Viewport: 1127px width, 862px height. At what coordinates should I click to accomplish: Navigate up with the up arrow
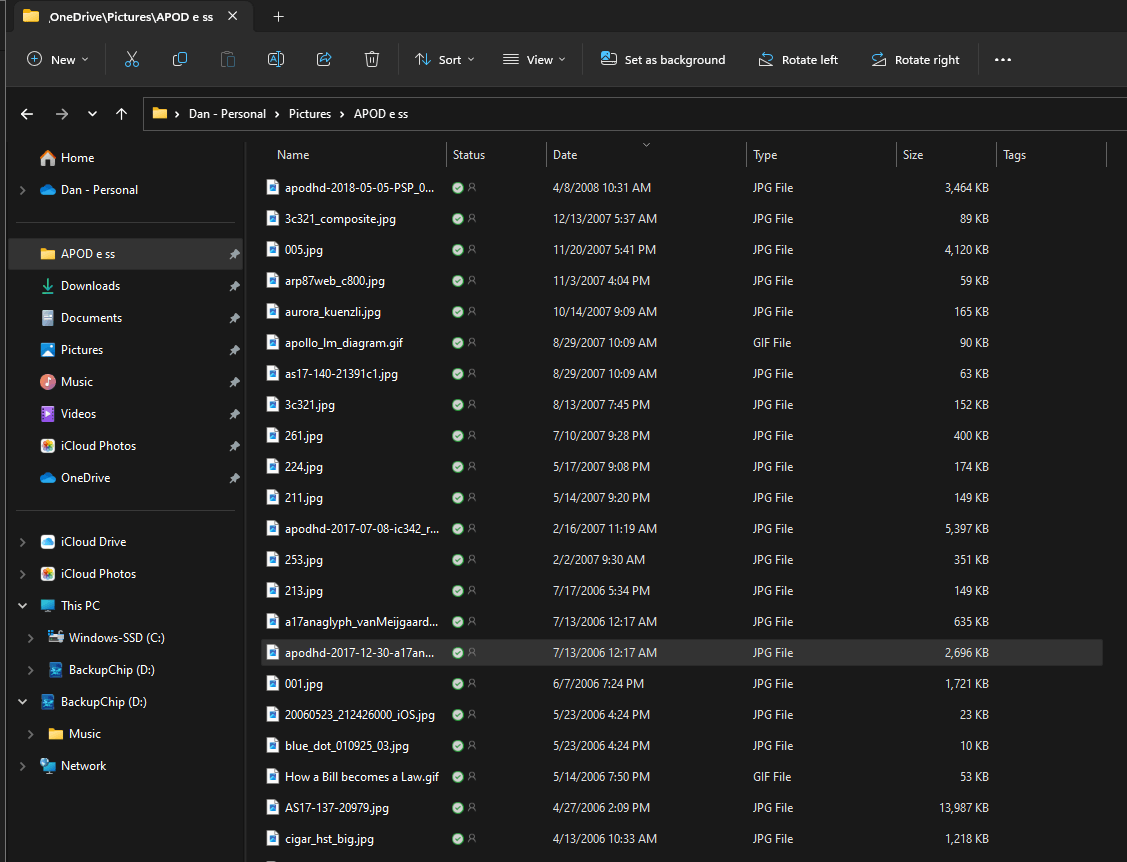click(121, 114)
